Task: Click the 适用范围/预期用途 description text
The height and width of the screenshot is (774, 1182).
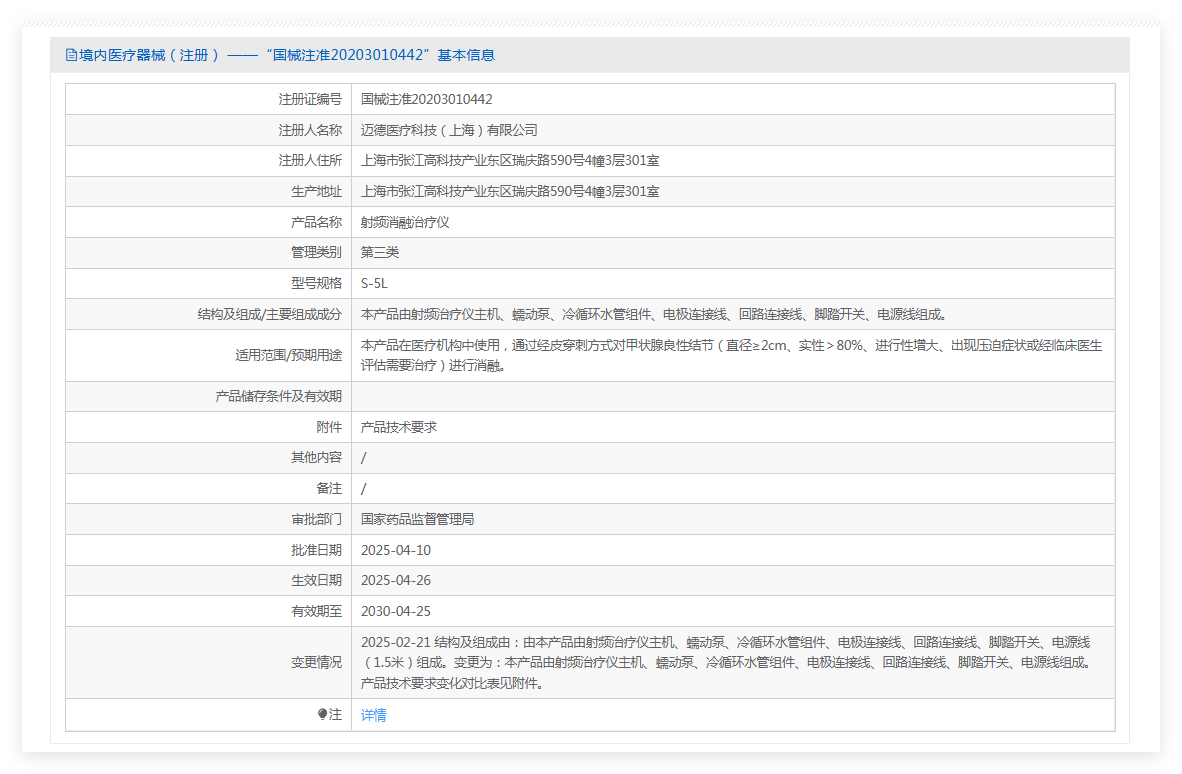Action: tap(731, 355)
